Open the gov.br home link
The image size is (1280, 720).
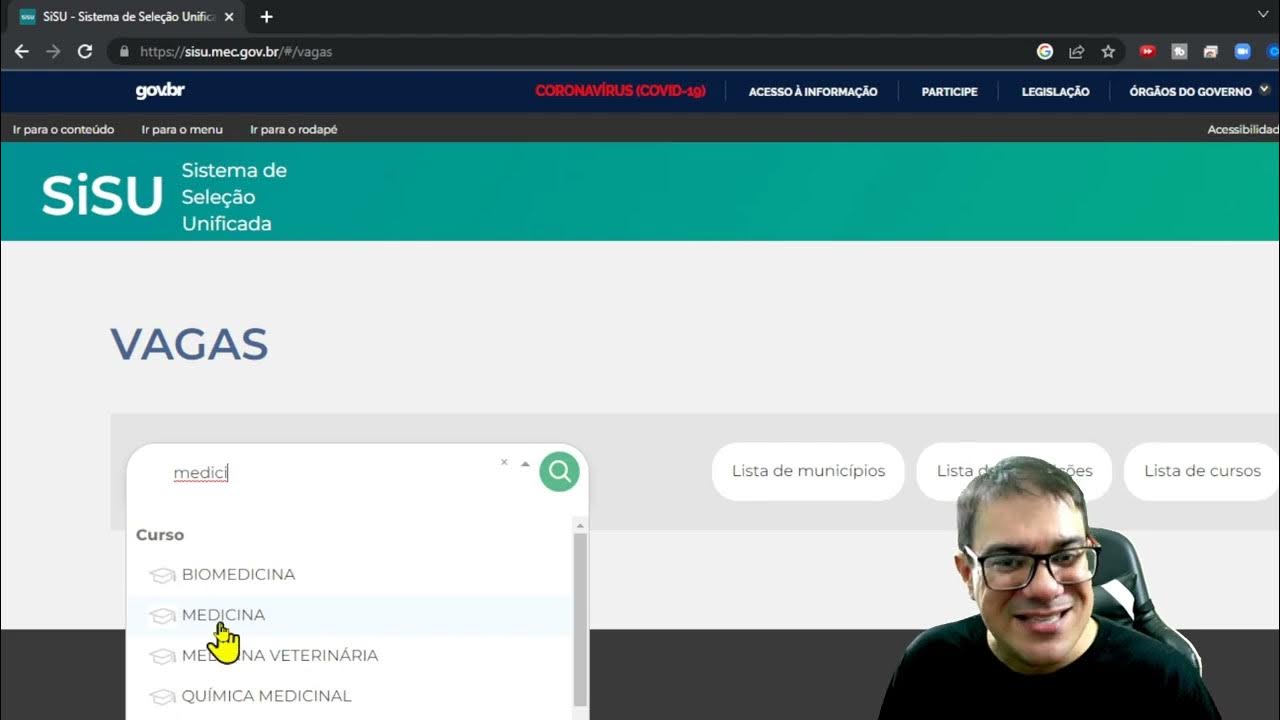160,91
